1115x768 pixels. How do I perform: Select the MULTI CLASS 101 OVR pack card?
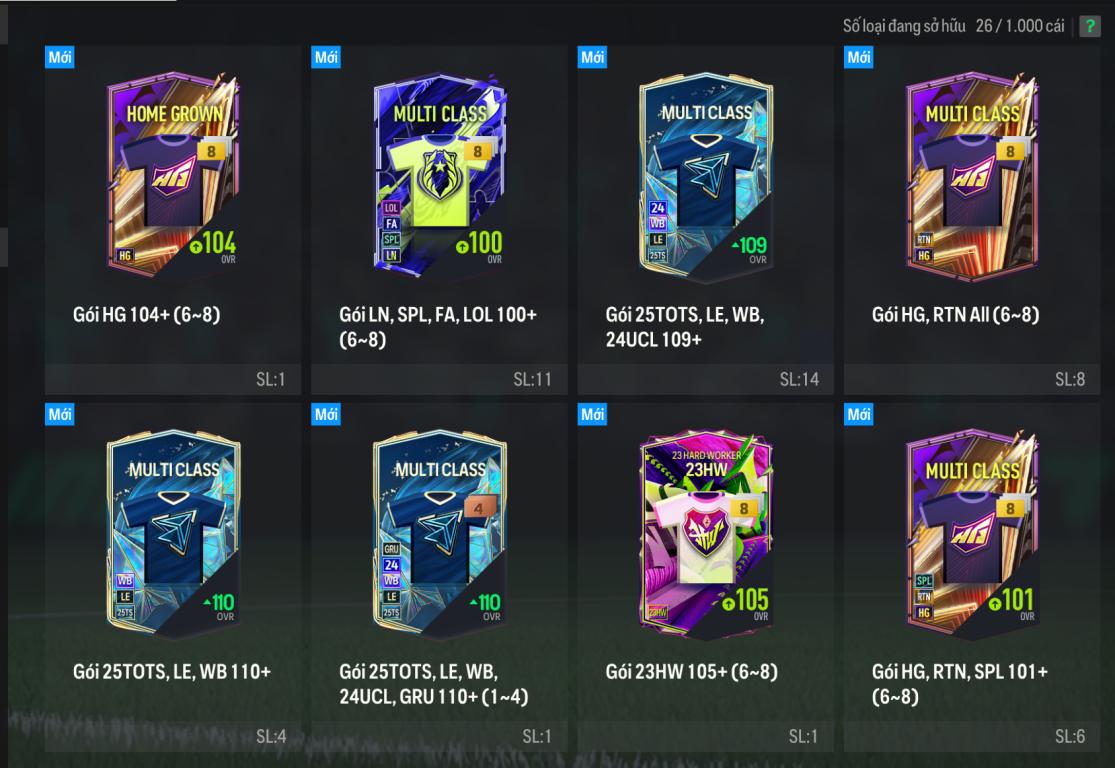972,533
